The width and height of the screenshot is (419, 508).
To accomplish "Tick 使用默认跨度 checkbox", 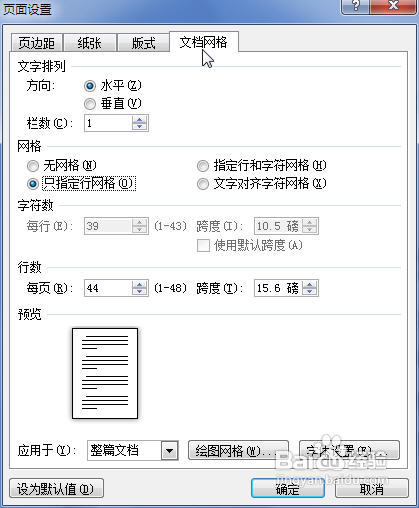I will tap(203, 246).
